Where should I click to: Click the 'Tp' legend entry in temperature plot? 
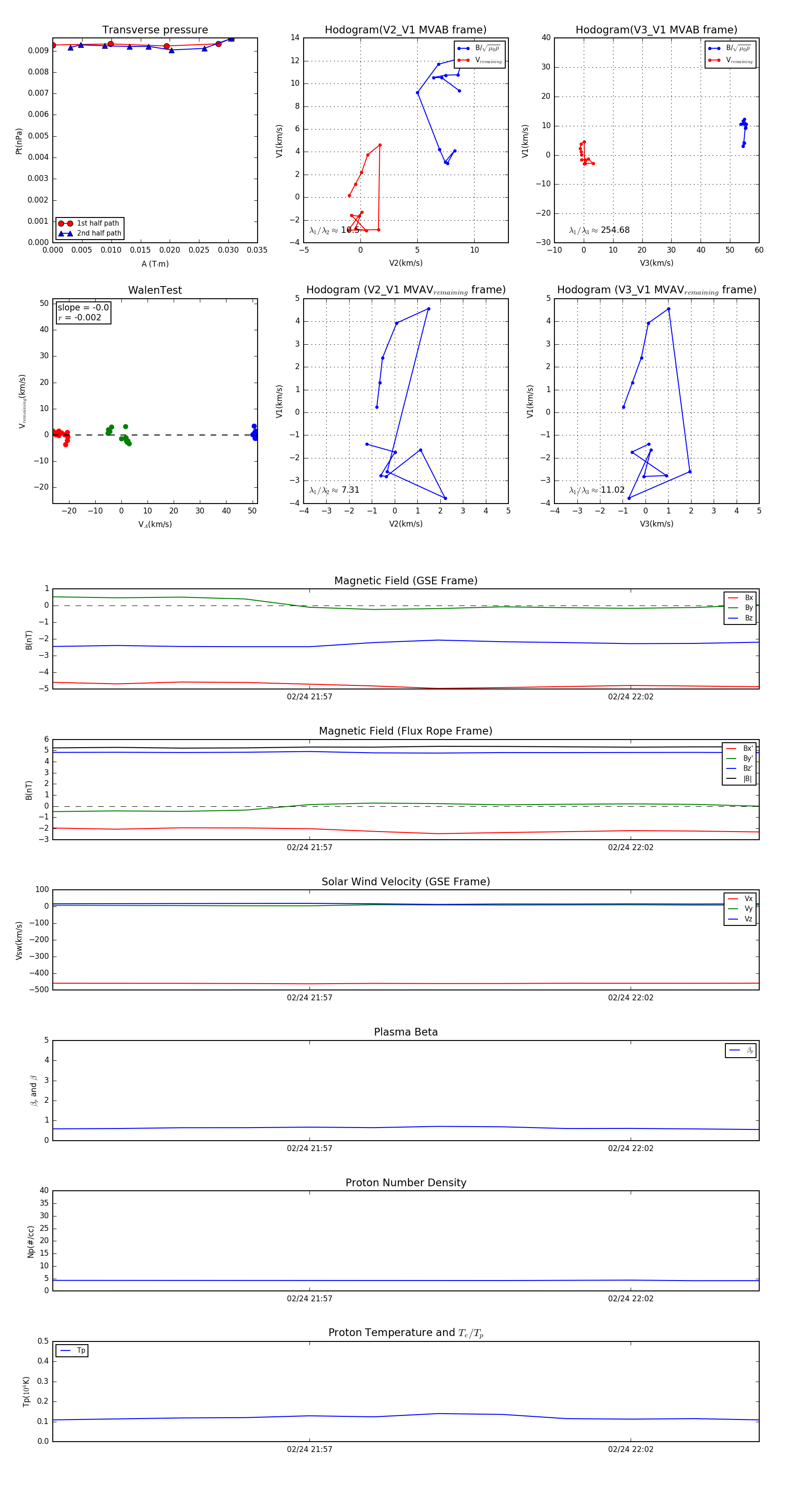(72, 1350)
